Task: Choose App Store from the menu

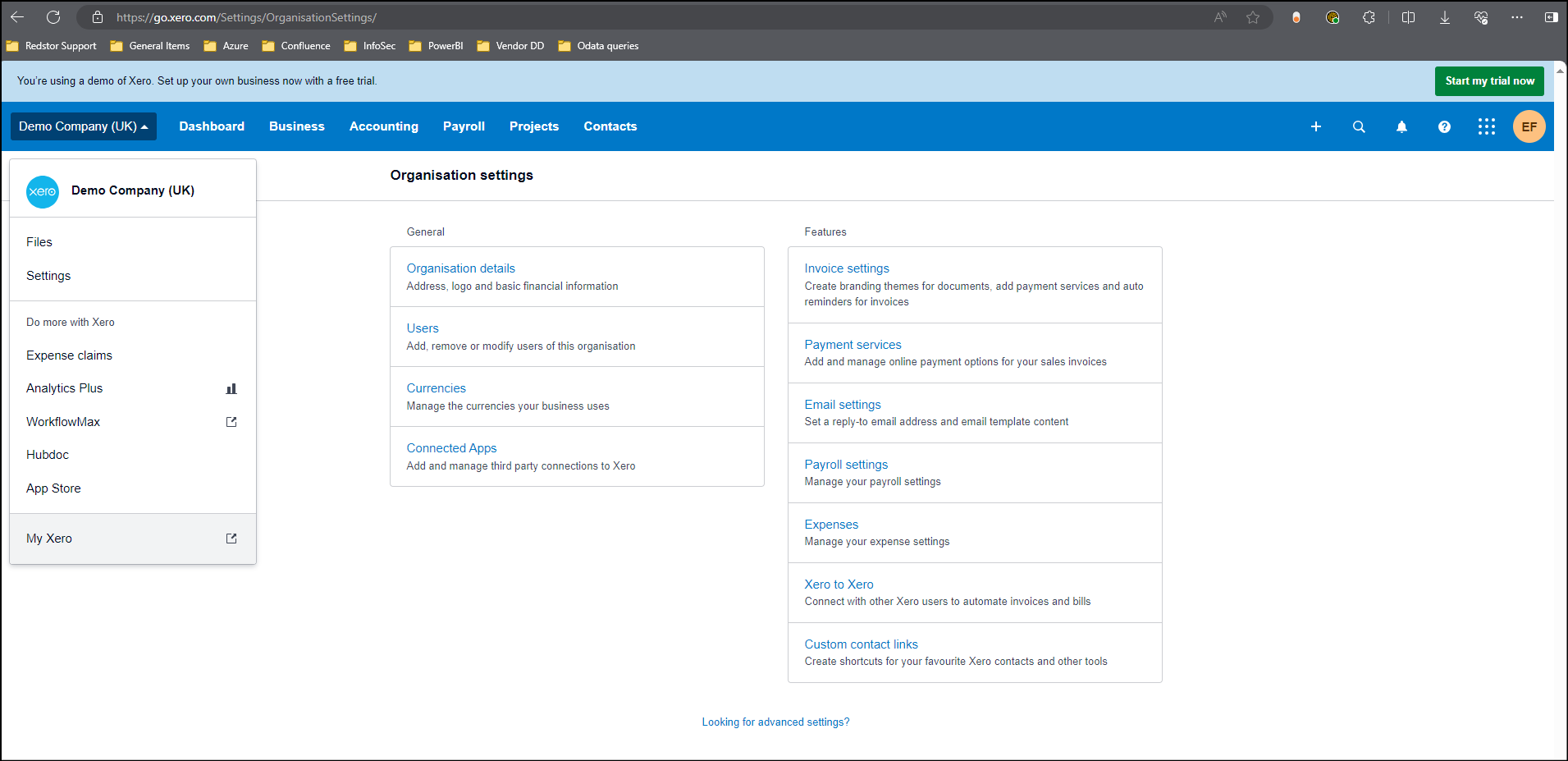Action: click(x=133, y=488)
